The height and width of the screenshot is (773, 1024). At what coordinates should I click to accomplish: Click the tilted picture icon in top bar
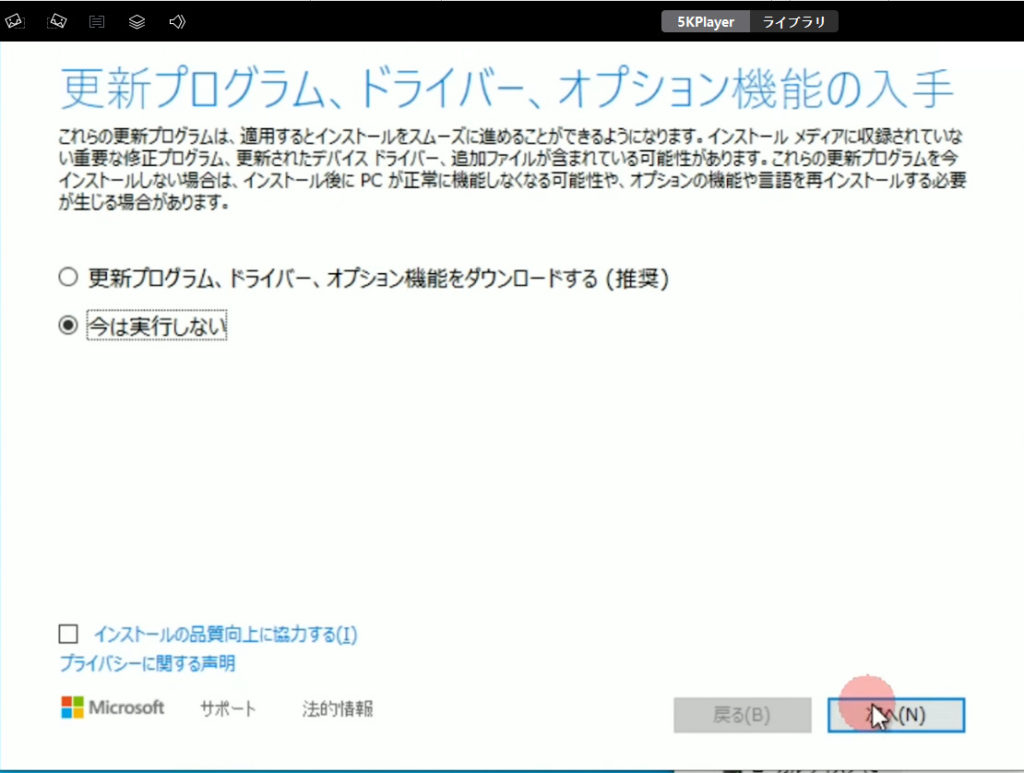click(57, 21)
